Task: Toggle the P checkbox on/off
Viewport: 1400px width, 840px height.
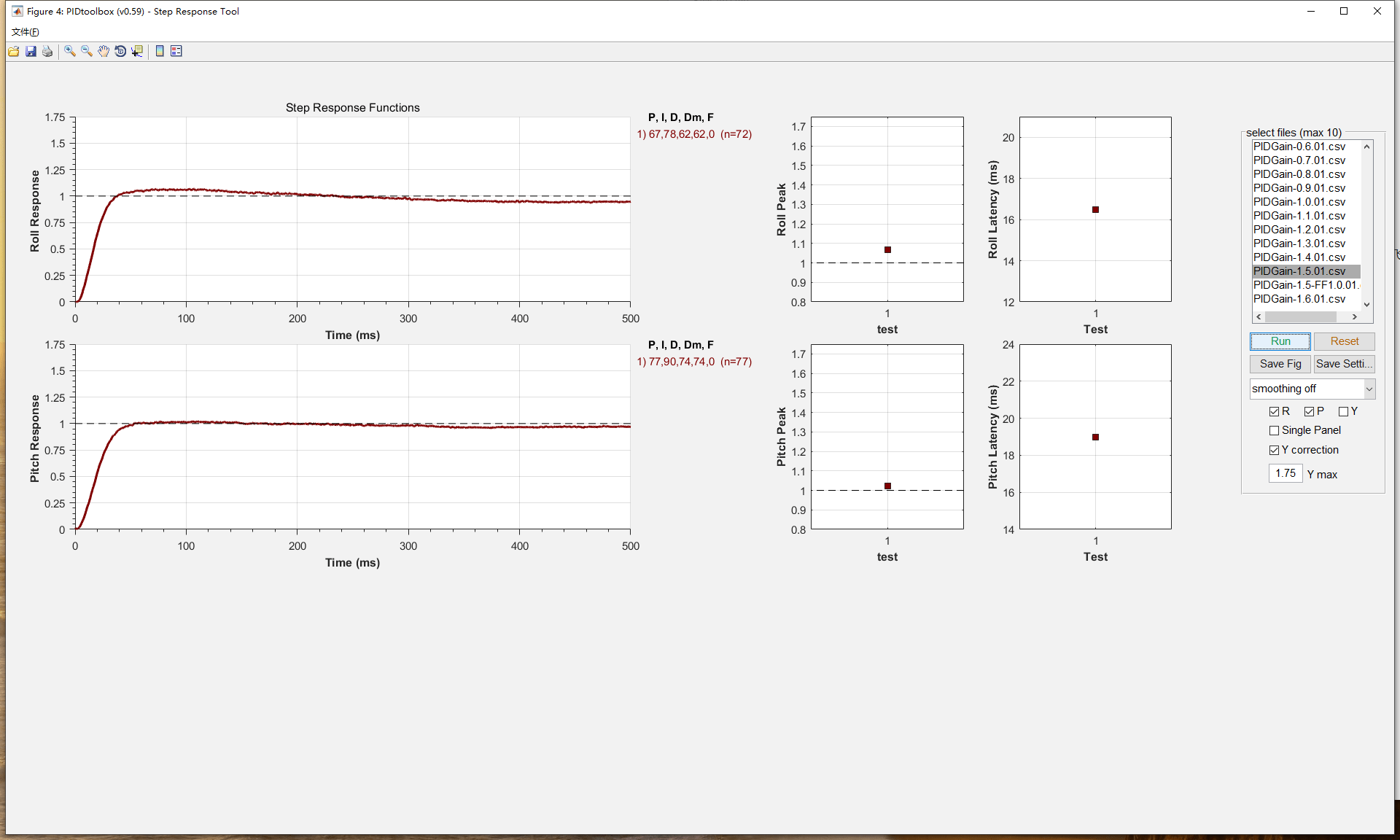Action: (x=1307, y=411)
